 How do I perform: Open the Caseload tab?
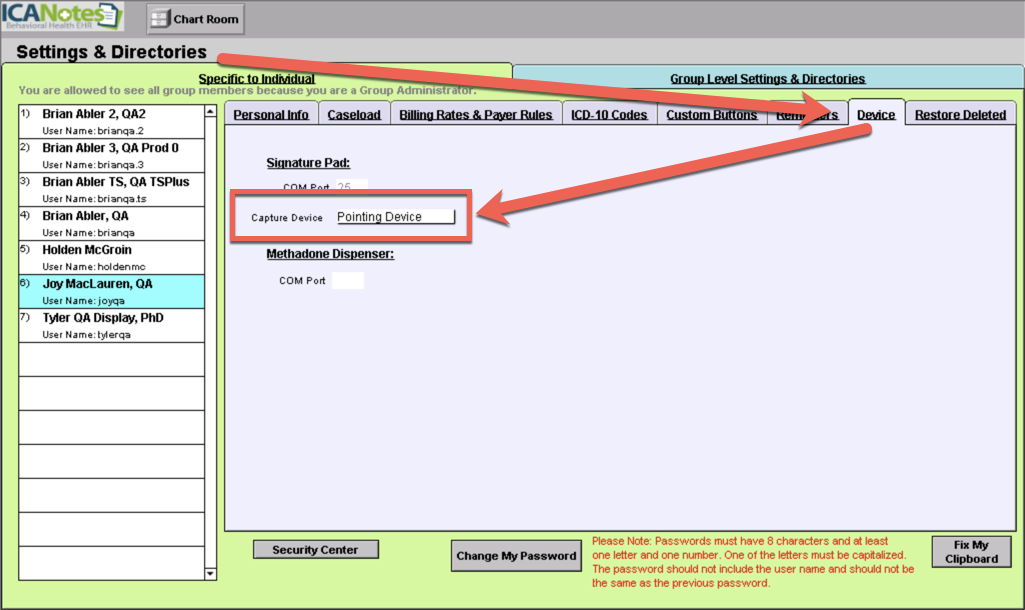[354, 115]
